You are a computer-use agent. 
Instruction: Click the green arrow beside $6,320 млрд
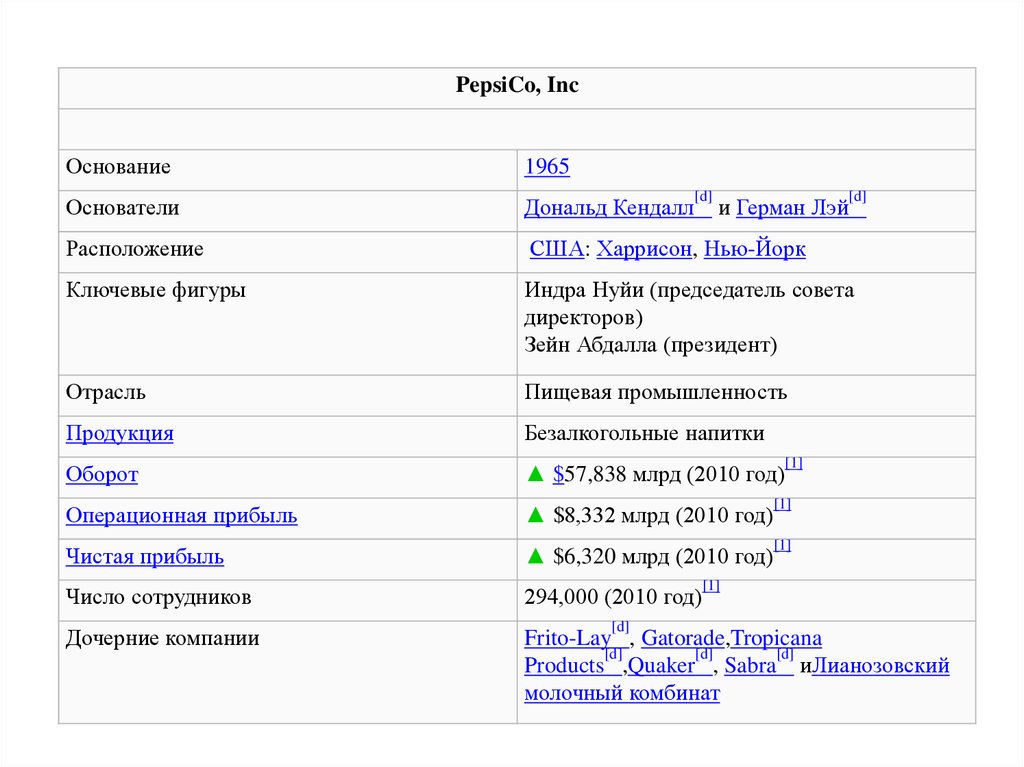[x=533, y=557]
